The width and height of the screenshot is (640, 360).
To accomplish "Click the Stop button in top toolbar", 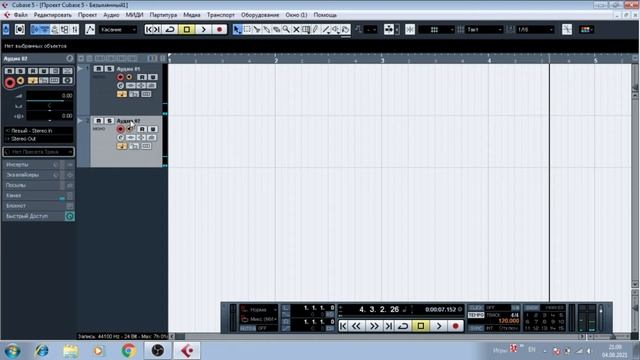I will (187, 29).
